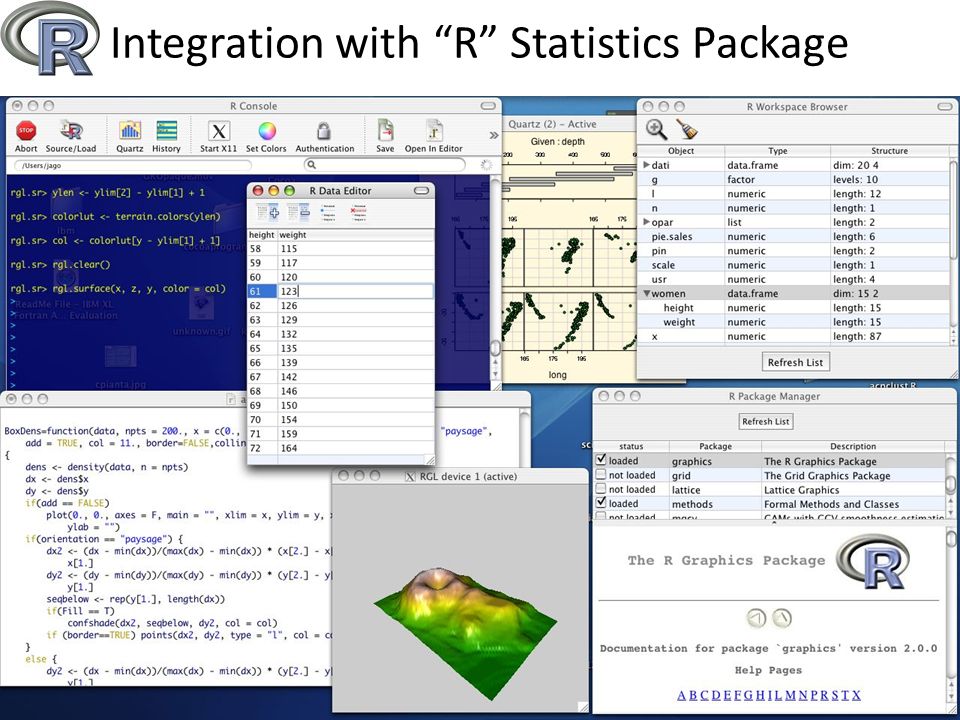Toggle Workspace Browser toolbar with the pill button
The width and height of the screenshot is (960, 720).
pos(945,107)
